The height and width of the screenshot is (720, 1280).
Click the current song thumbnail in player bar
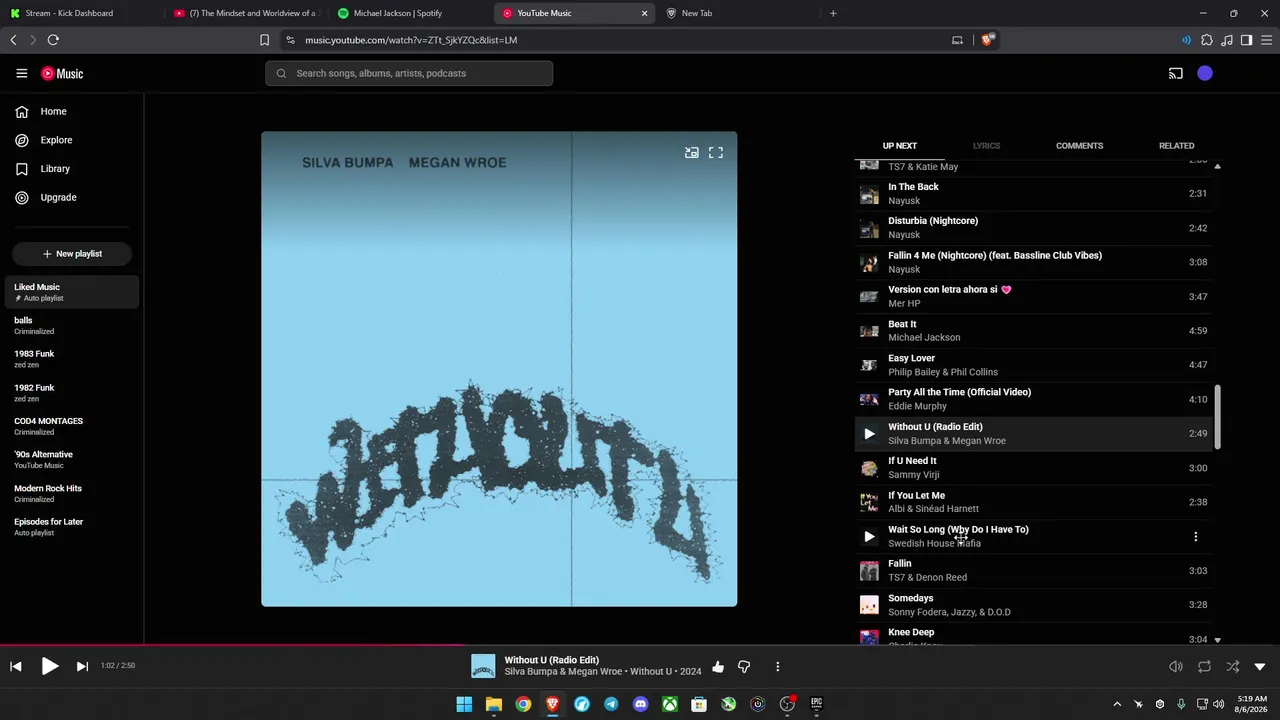483,666
